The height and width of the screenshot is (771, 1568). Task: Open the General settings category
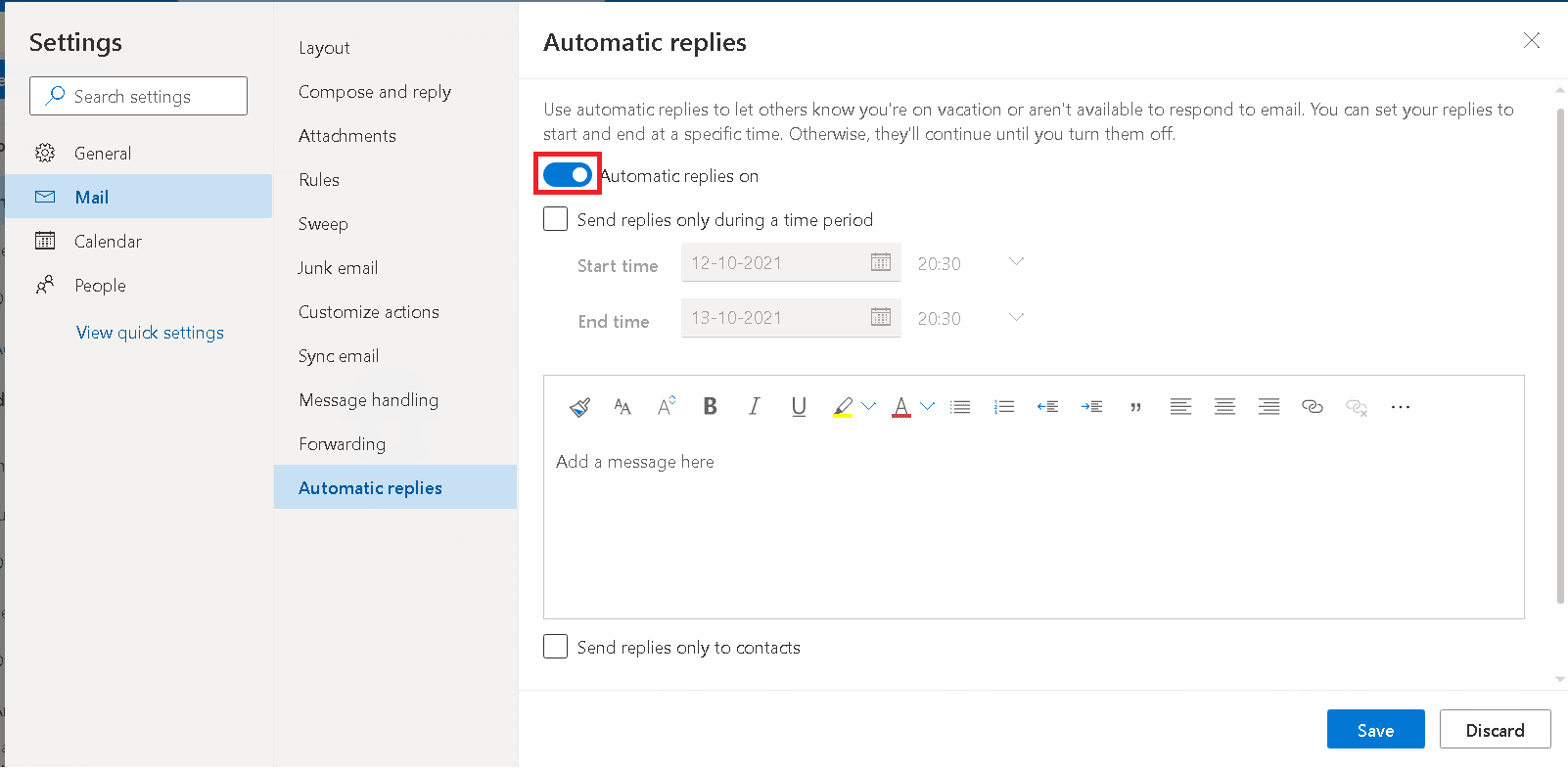click(138, 153)
